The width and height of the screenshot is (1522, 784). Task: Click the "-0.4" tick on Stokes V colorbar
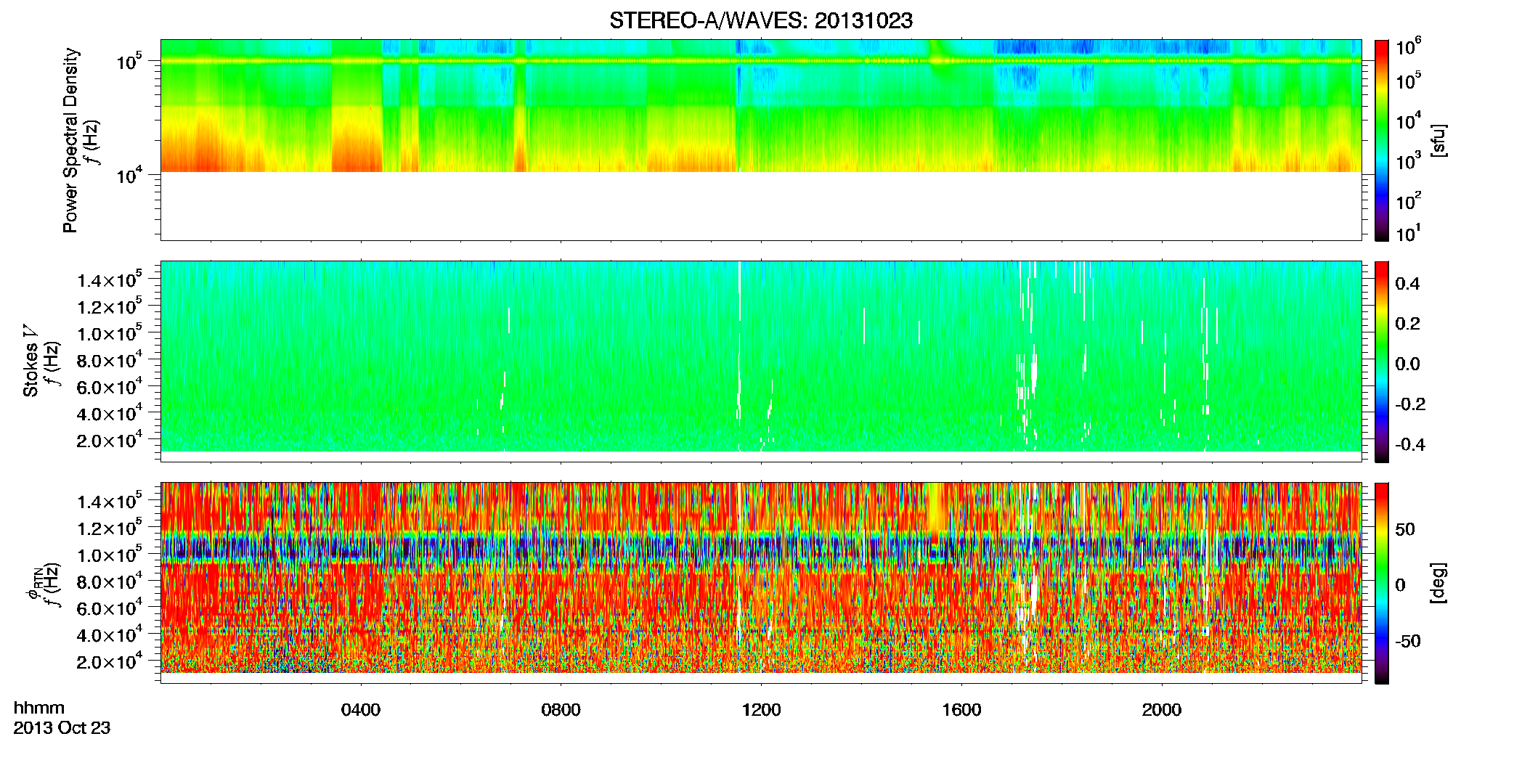pyautogui.click(x=1410, y=444)
